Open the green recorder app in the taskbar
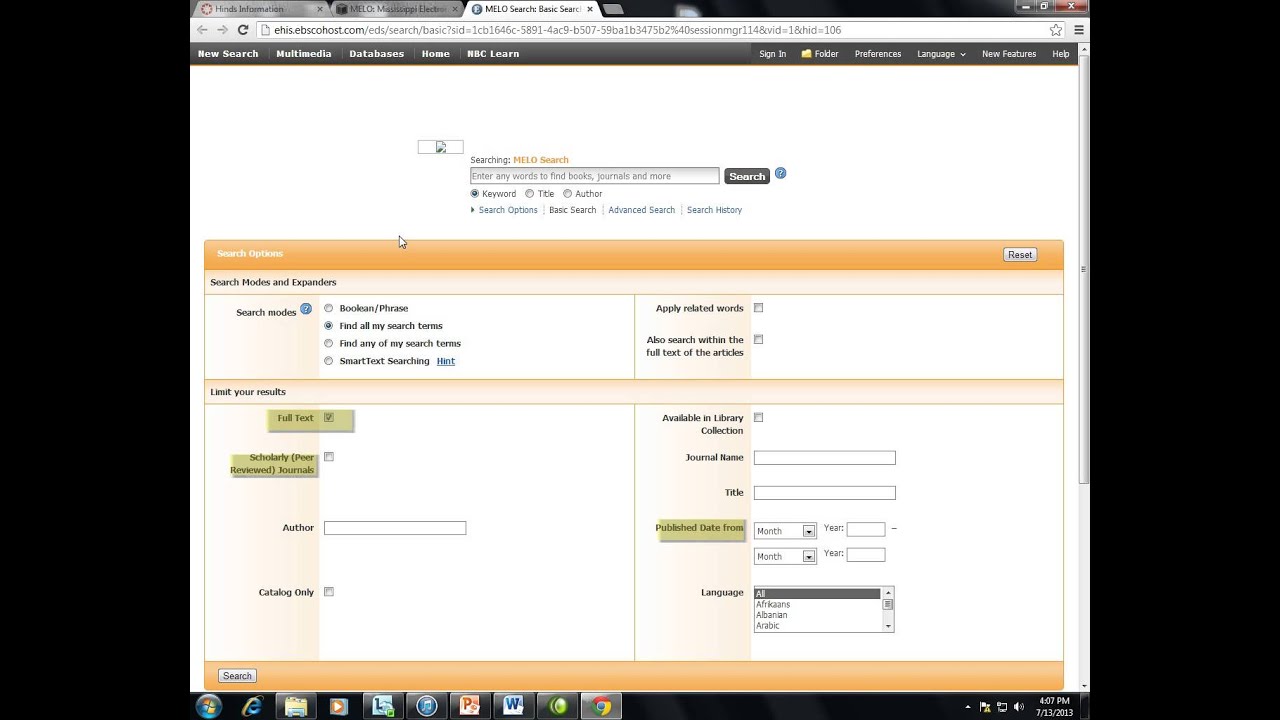The height and width of the screenshot is (720, 1280). (558, 706)
